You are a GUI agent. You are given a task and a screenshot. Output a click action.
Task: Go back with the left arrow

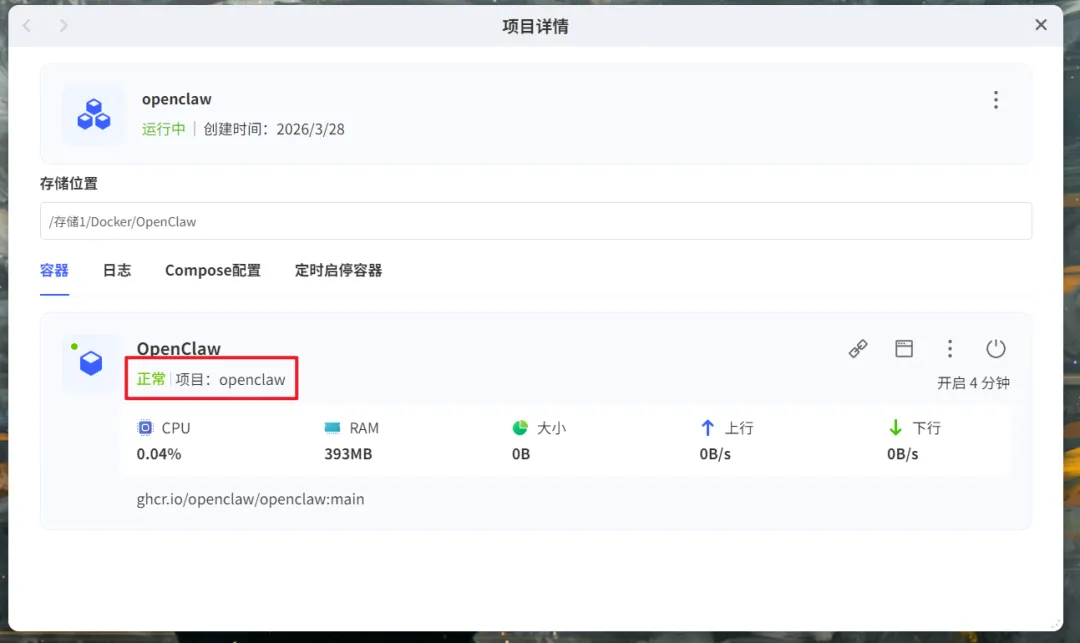[27, 25]
